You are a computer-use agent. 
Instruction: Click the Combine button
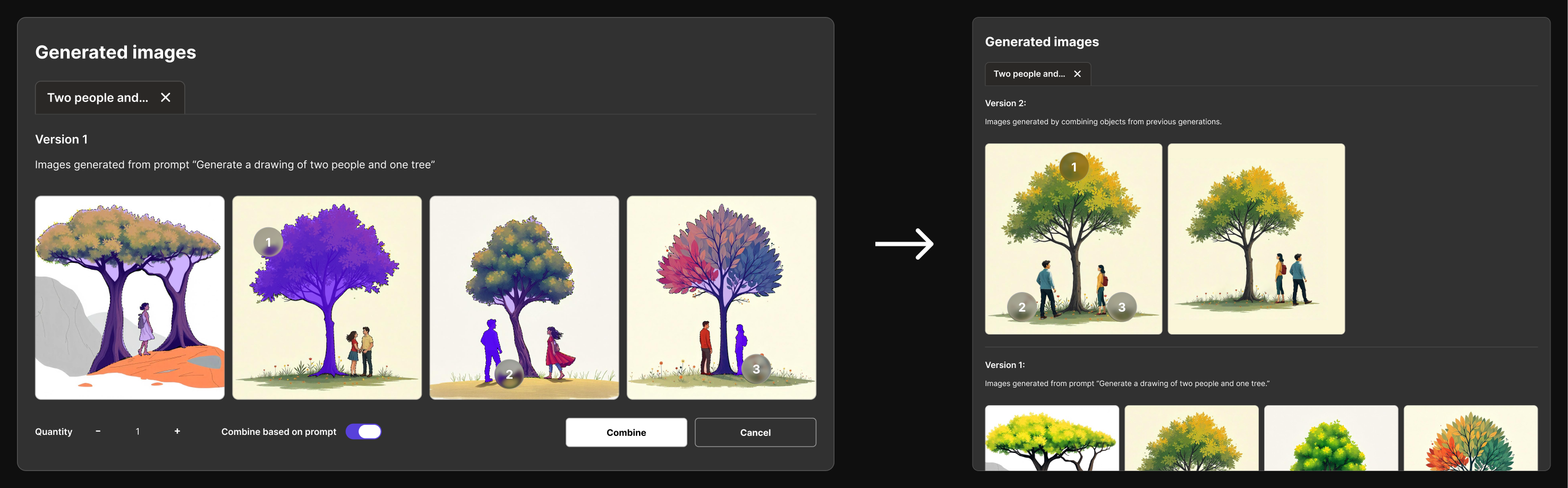coord(626,432)
